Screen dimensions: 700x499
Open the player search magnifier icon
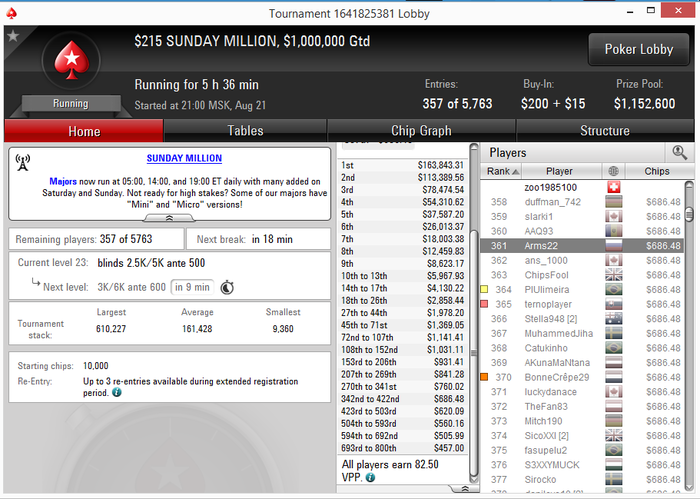(x=679, y=153)
